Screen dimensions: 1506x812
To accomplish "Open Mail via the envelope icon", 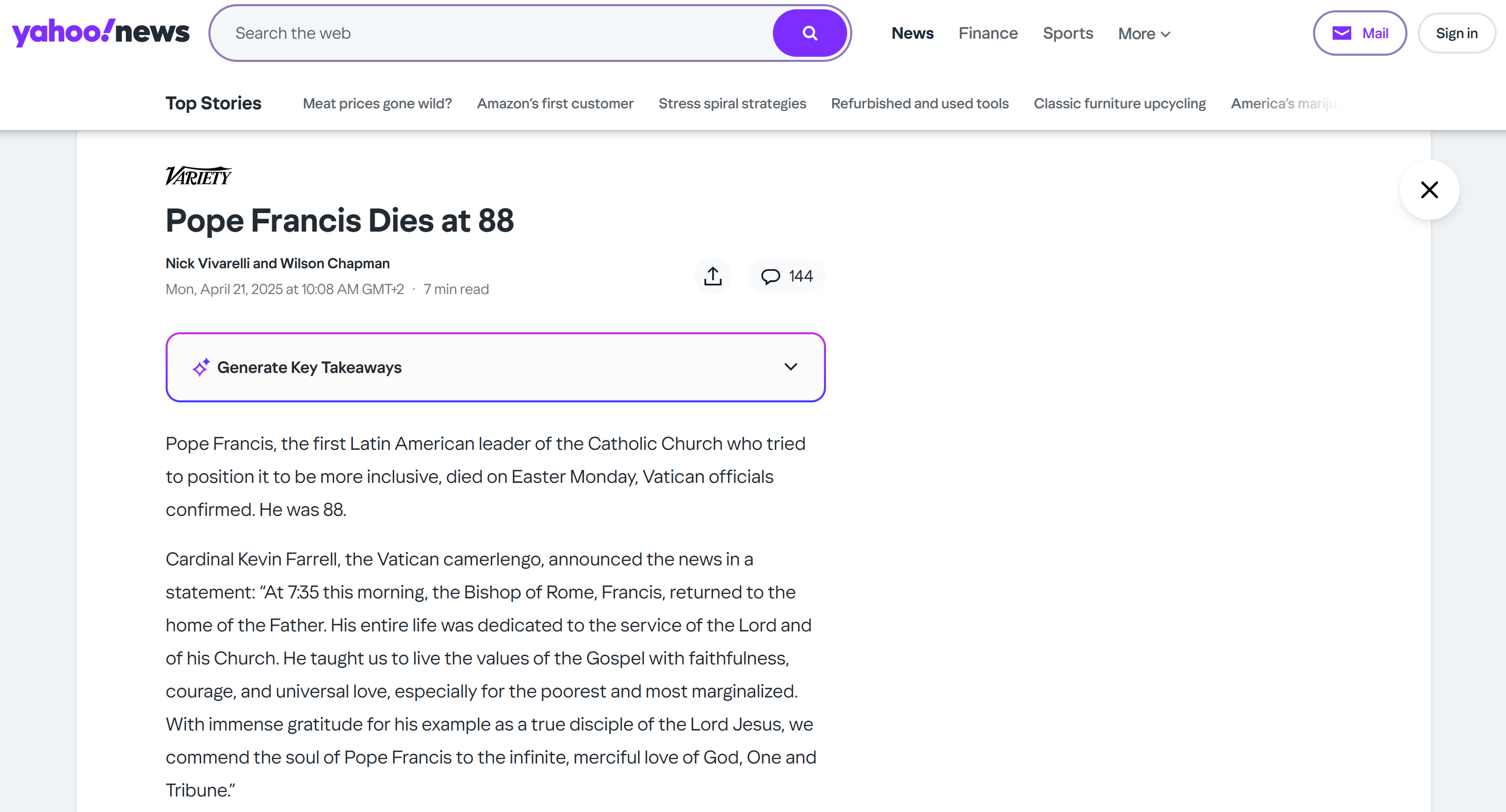I will click(1341, 34).
